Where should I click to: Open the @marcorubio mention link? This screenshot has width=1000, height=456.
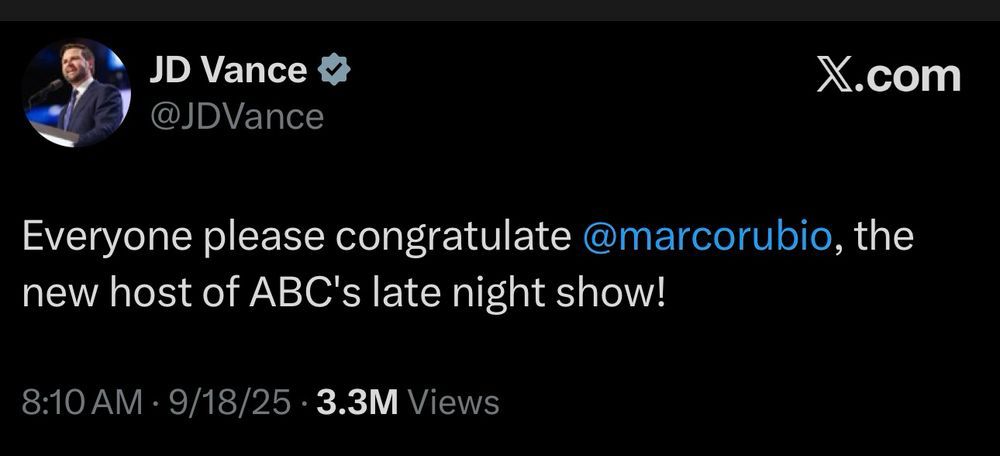point(706,240)
